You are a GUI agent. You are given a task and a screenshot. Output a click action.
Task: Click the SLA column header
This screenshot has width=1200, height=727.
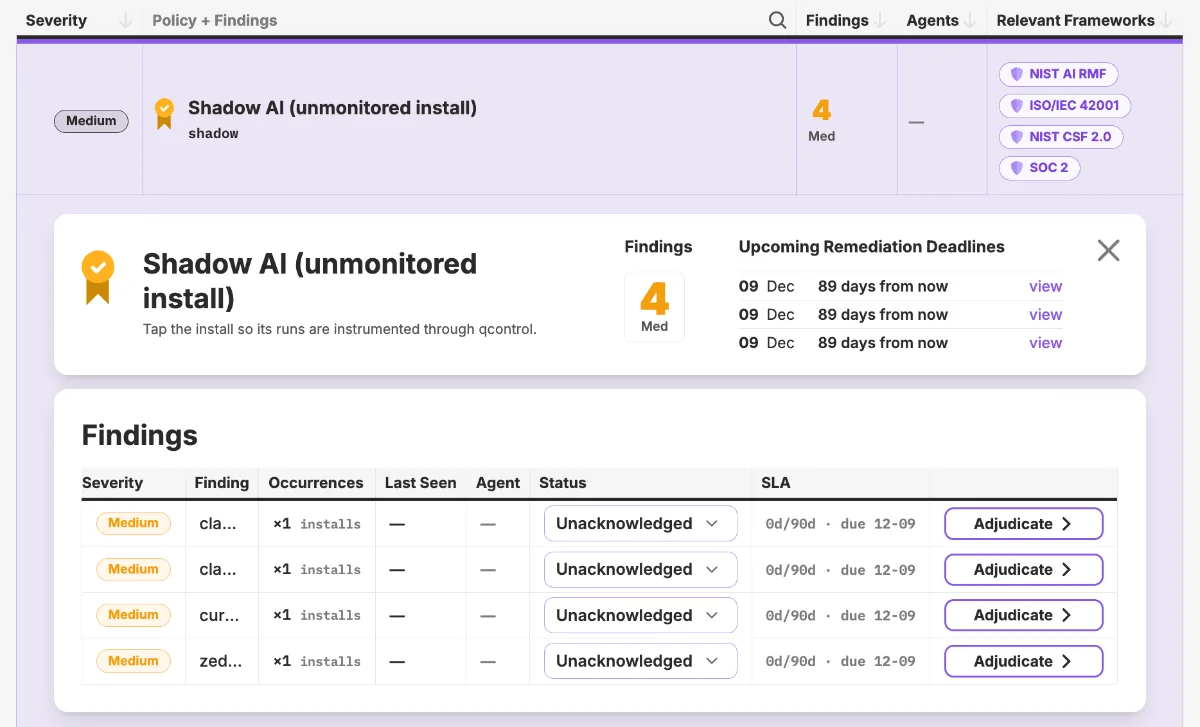coord(776,482)
